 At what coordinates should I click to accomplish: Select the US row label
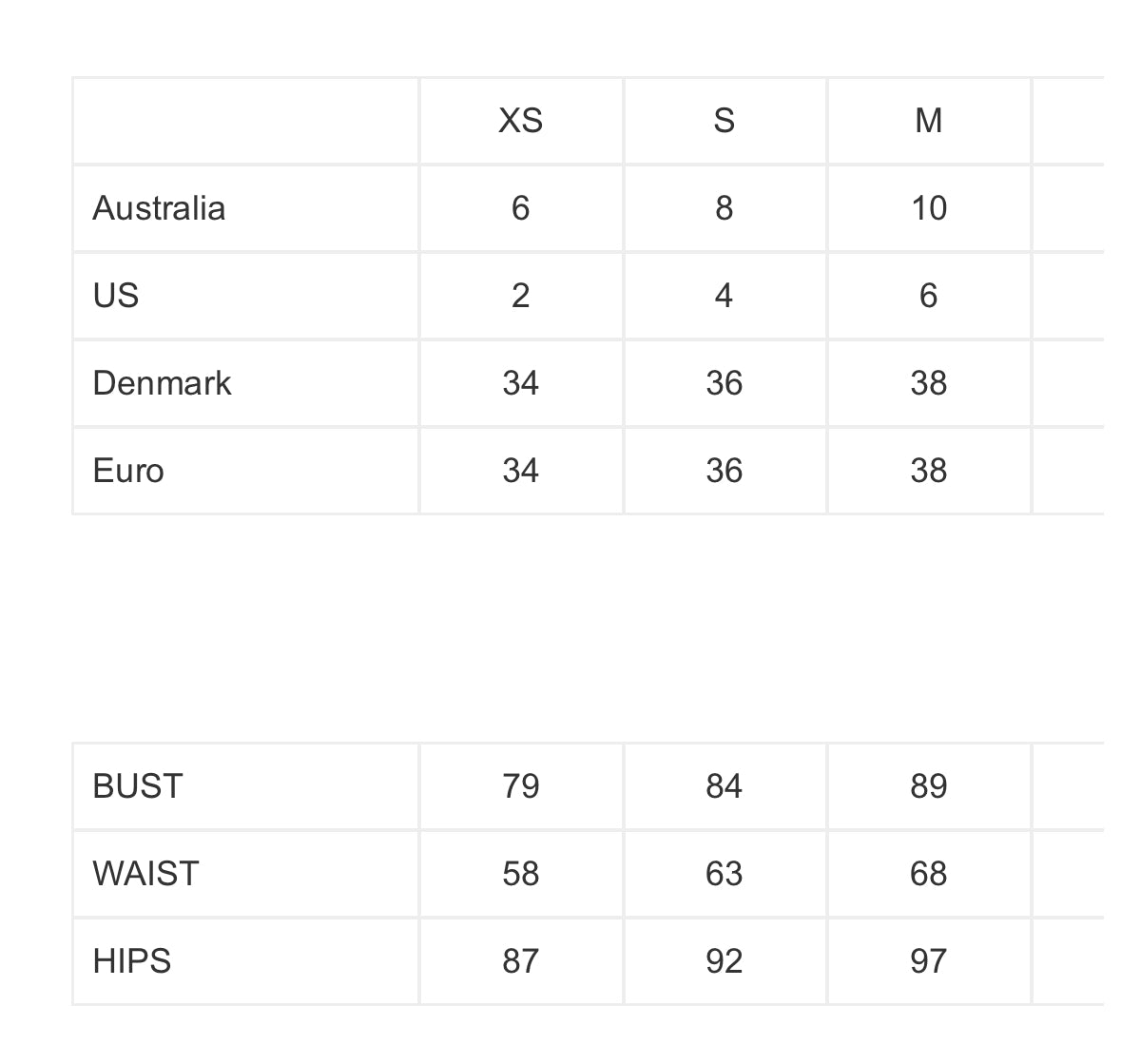click(x=116, y=296)
